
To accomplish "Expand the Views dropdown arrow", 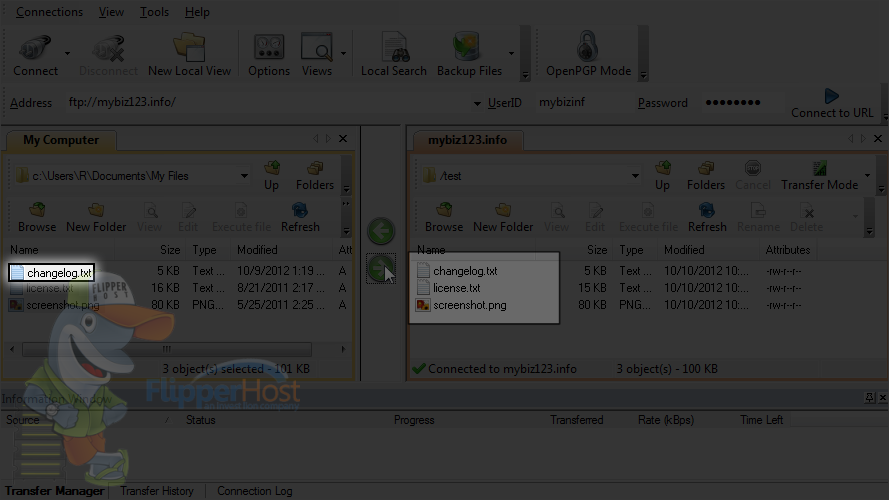I will (x=343, y=53).
